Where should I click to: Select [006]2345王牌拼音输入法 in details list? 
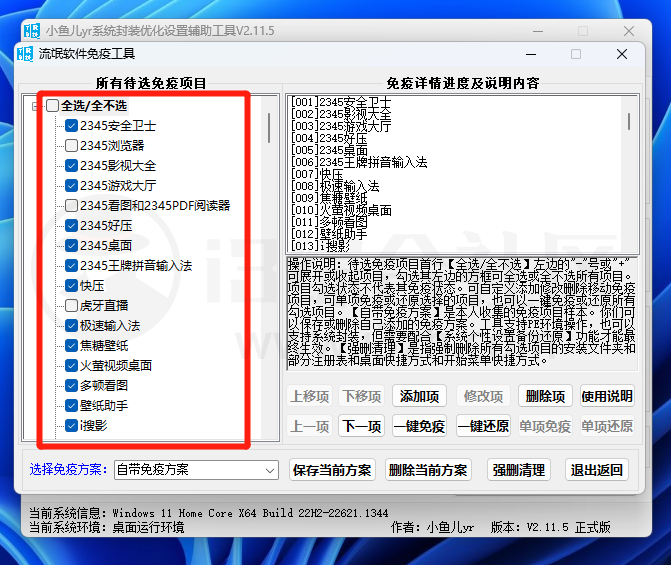pyautogui.click(x=359, y=162)
